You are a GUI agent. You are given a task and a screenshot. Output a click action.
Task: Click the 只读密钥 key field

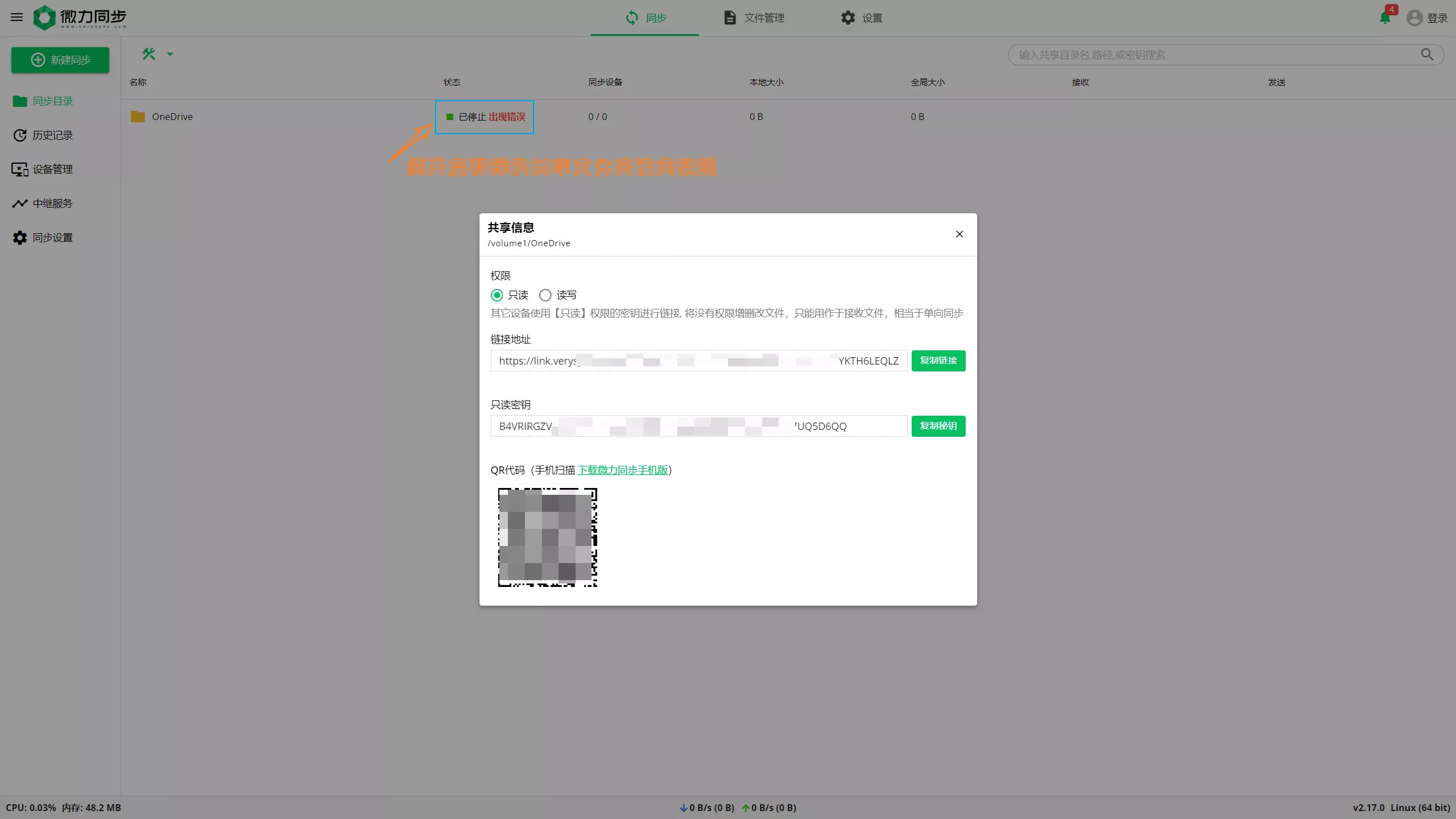click(x=699, y=426)
